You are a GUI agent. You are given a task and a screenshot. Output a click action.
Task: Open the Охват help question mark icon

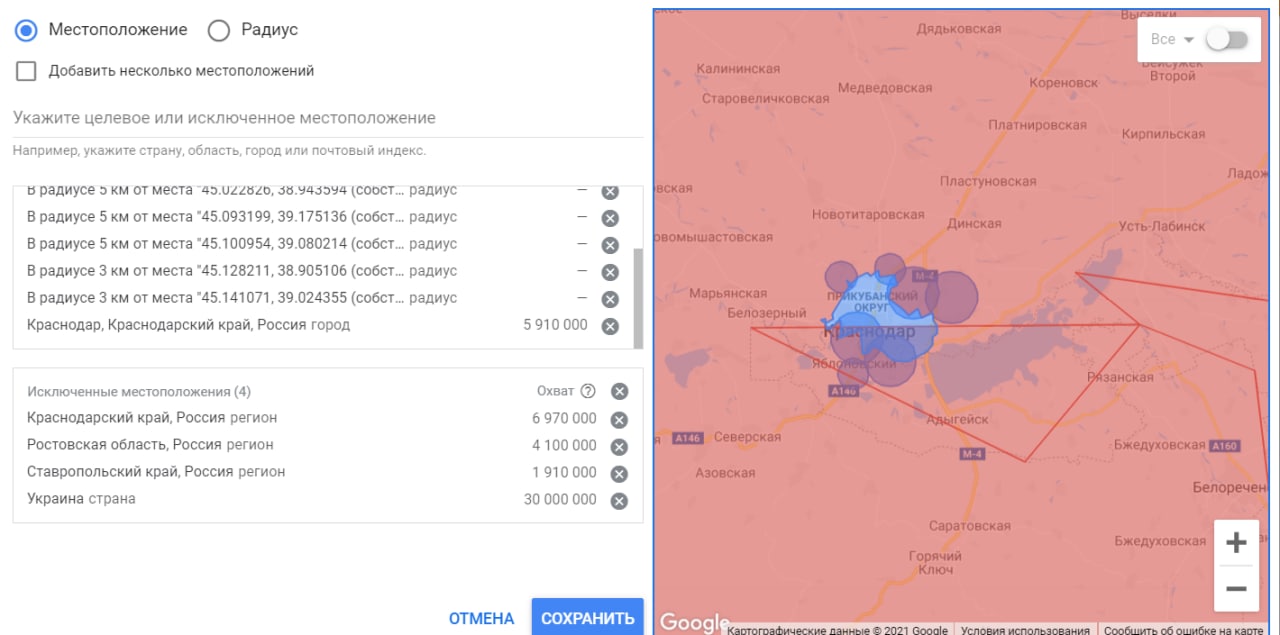tap(588, 391)
